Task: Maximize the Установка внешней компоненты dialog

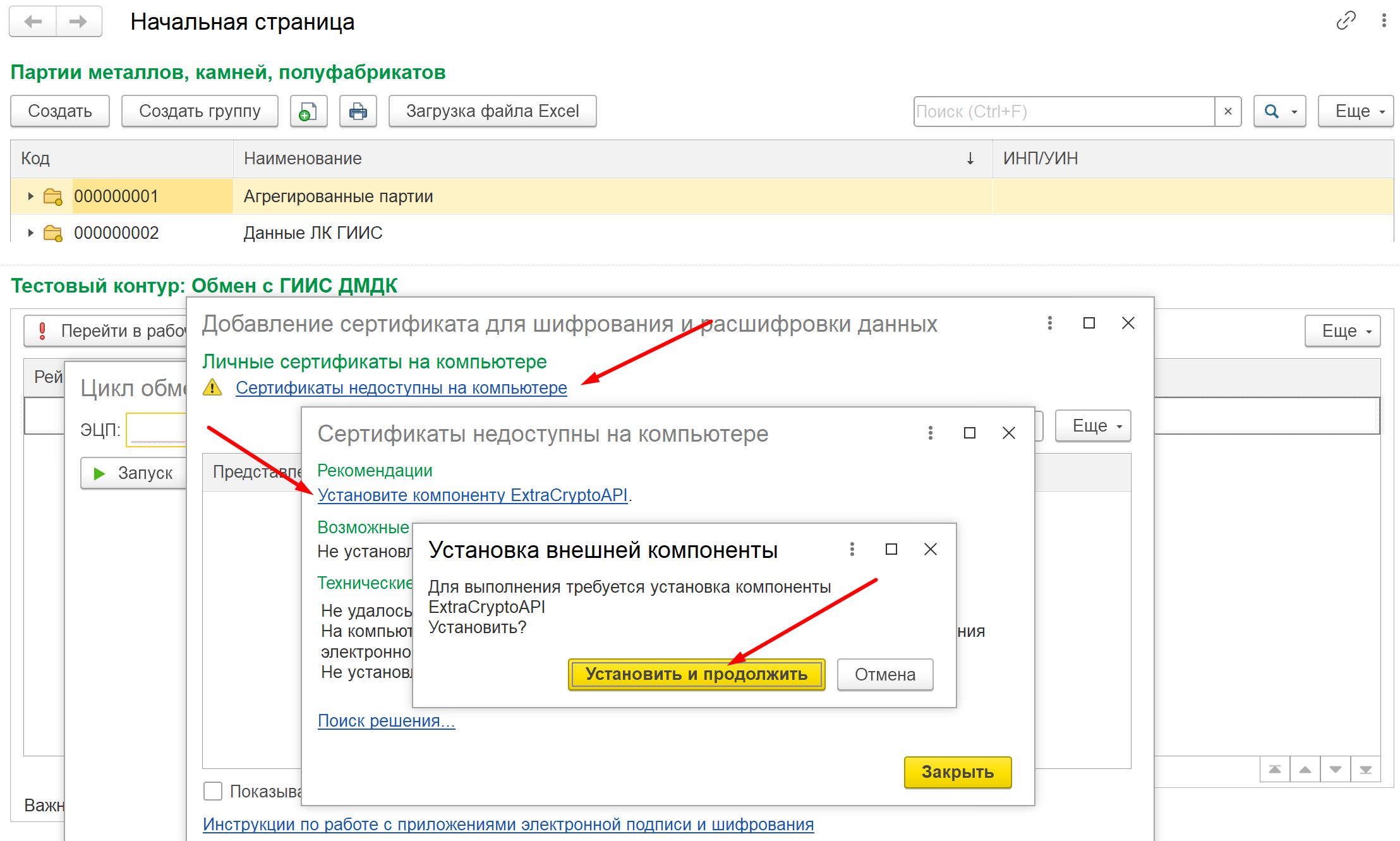Action: click(891, 549)
